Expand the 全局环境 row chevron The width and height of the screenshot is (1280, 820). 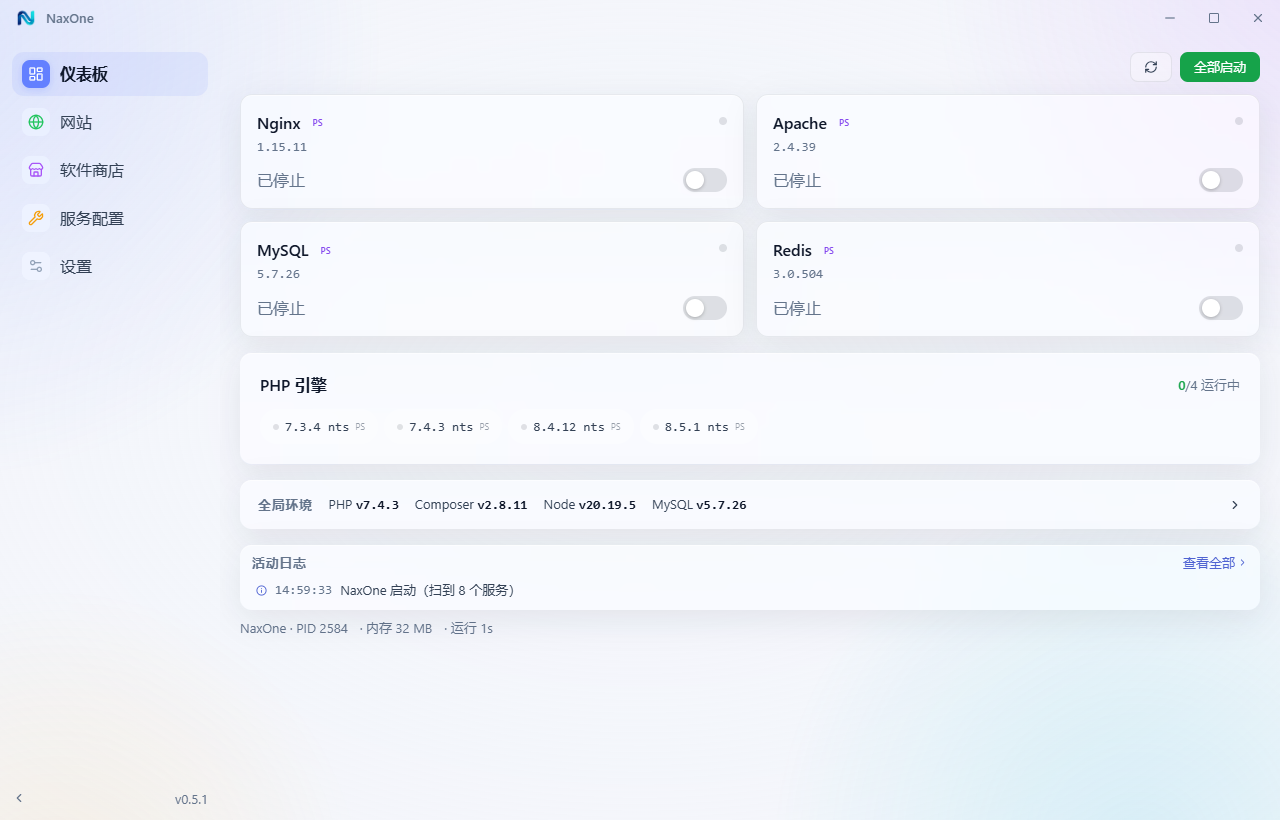1235,505
